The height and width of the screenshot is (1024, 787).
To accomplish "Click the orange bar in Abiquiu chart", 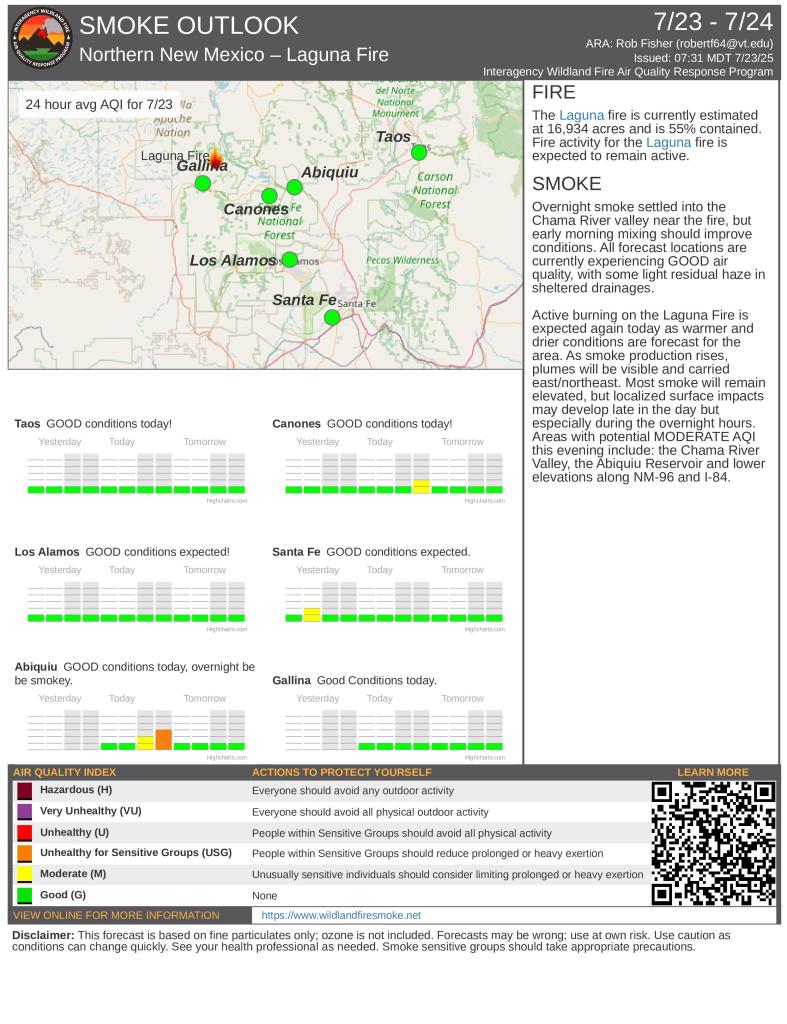I will (164, 740).
